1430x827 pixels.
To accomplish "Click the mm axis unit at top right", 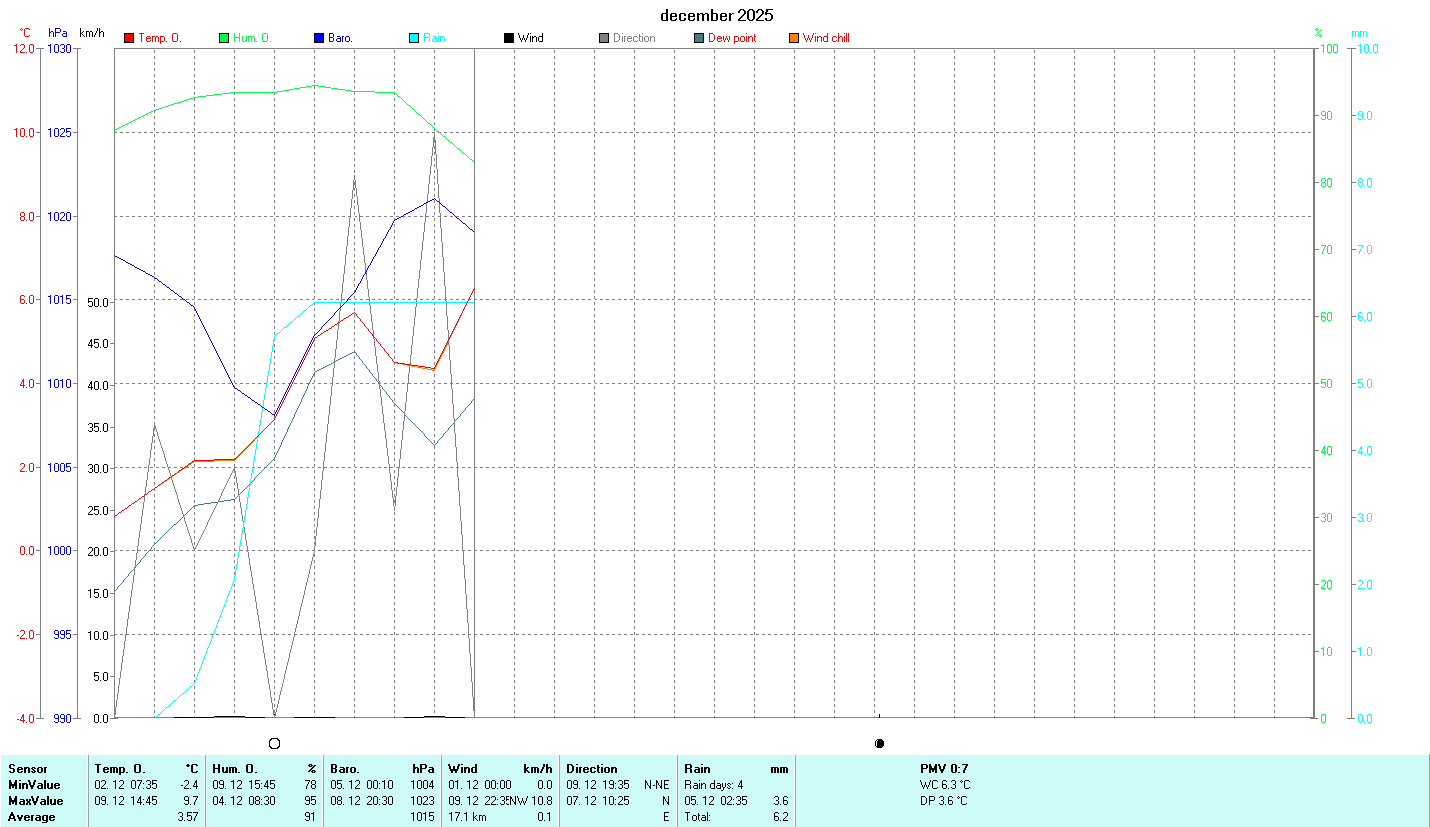I will (1359, 33).
